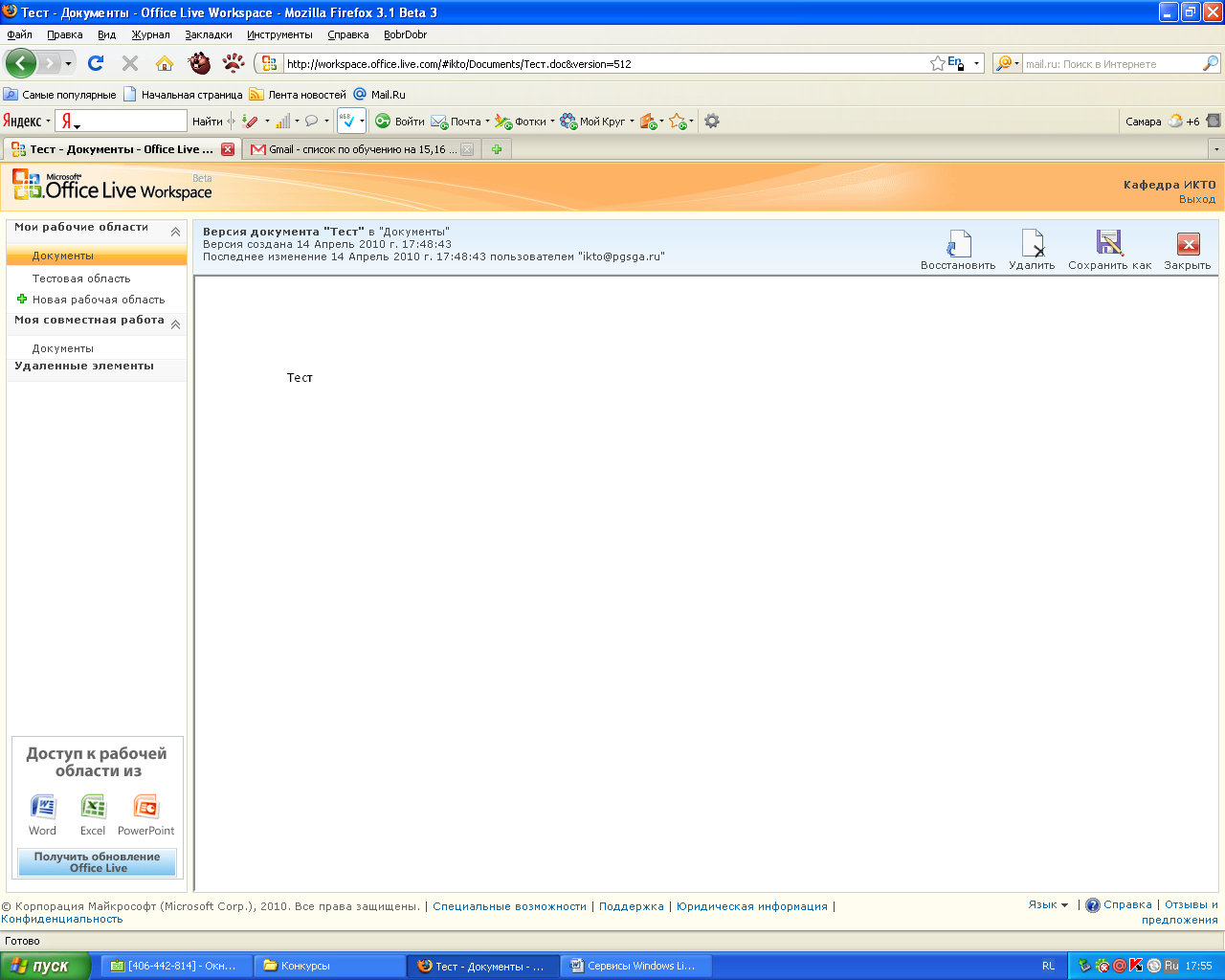The image size is (1225, 980).
Task: Open the Mail.Ru bookmark
Action: (x=380, y=95)
